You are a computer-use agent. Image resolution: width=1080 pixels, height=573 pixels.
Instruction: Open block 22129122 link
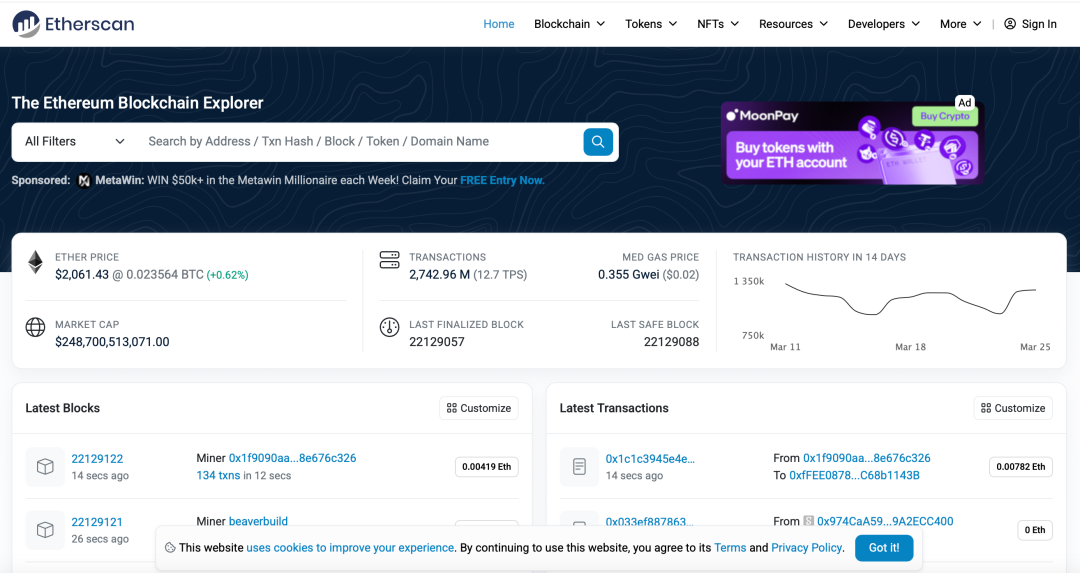pos(97,459)
